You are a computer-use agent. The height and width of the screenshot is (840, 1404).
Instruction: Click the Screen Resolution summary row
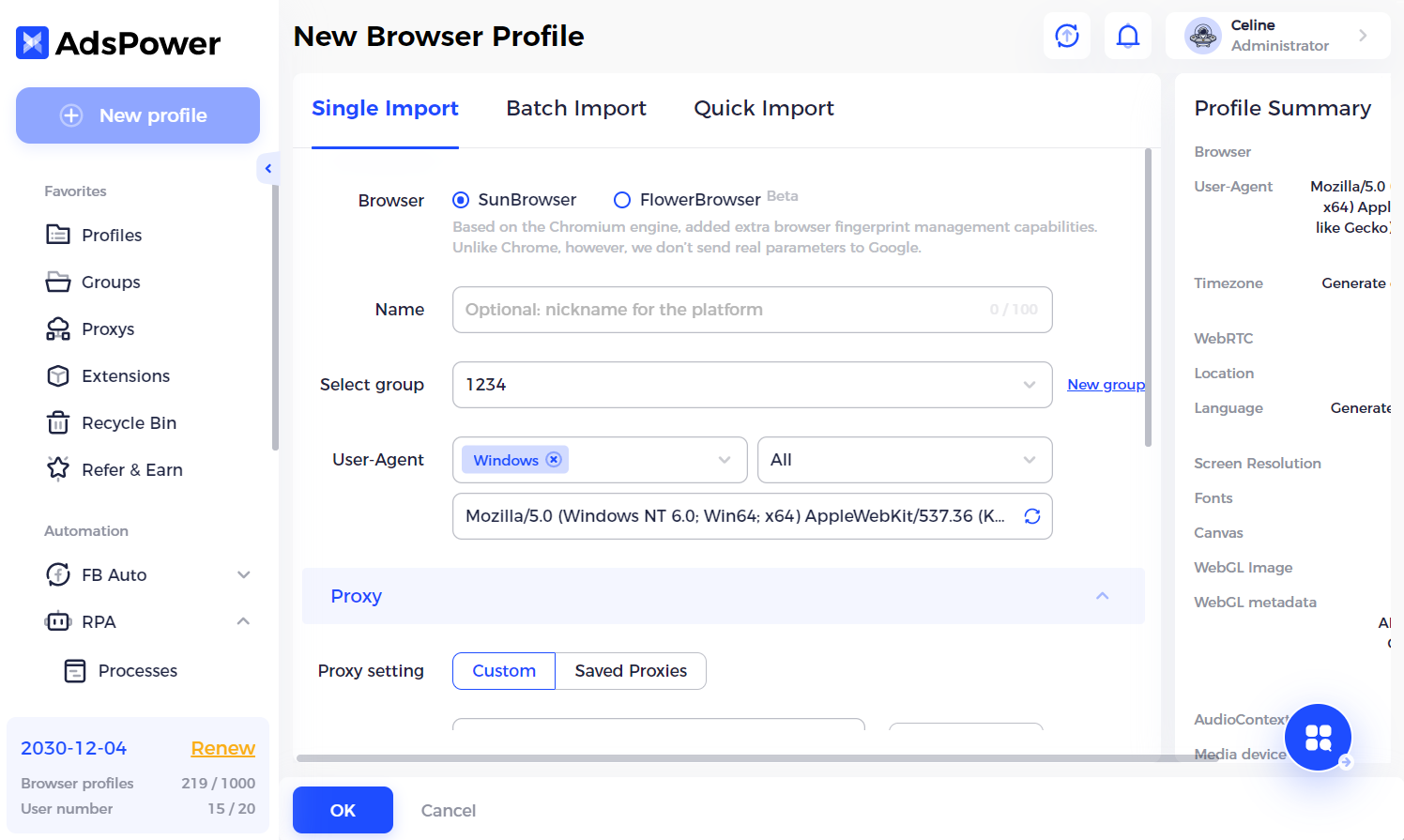(1258, 463)
